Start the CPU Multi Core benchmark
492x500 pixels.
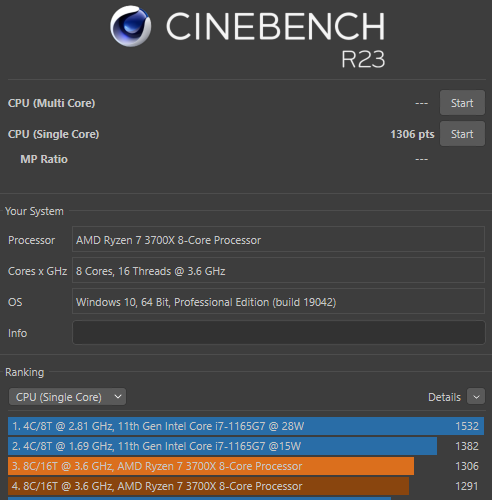462,103
